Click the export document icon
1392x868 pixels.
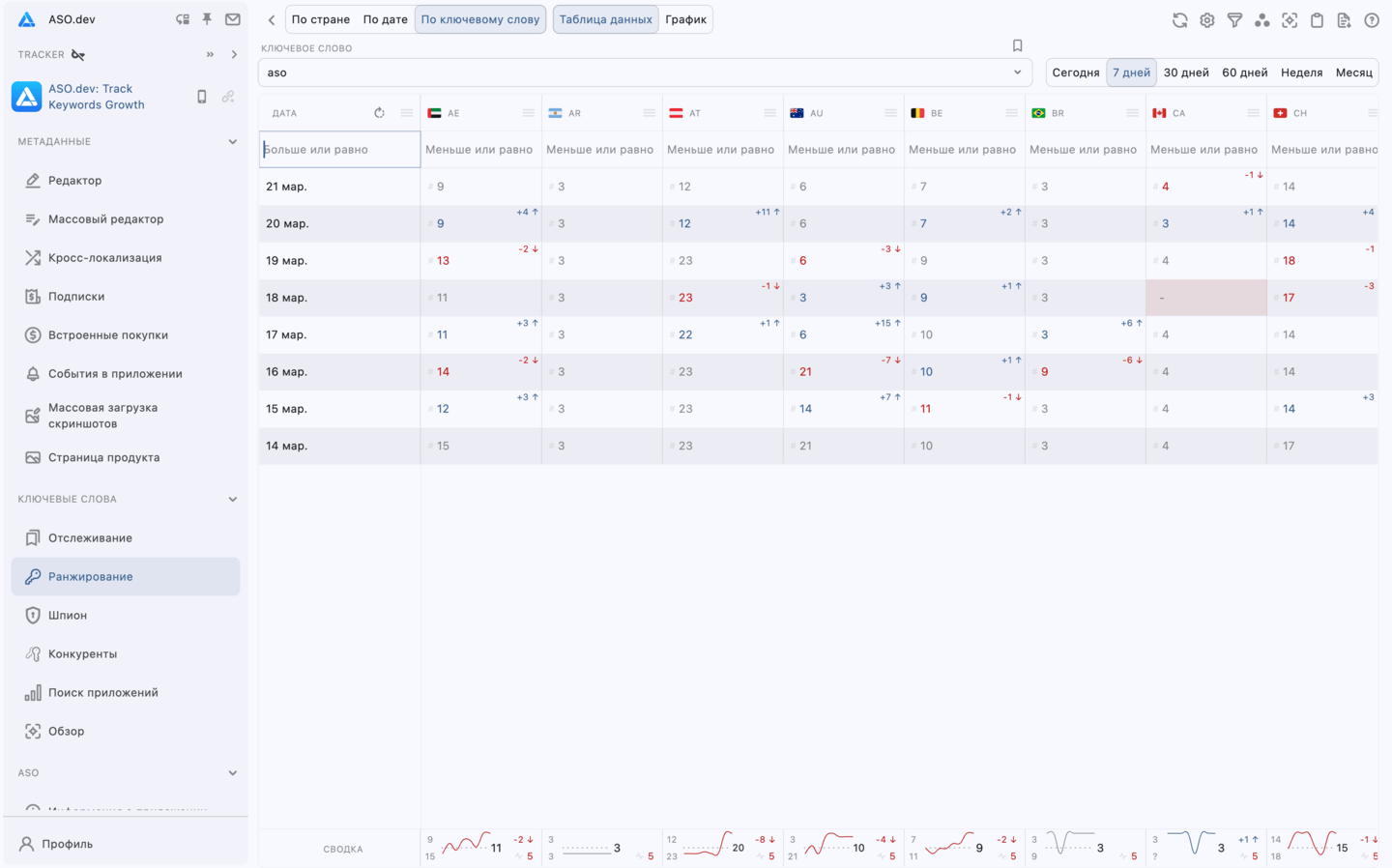[1344, 19]
